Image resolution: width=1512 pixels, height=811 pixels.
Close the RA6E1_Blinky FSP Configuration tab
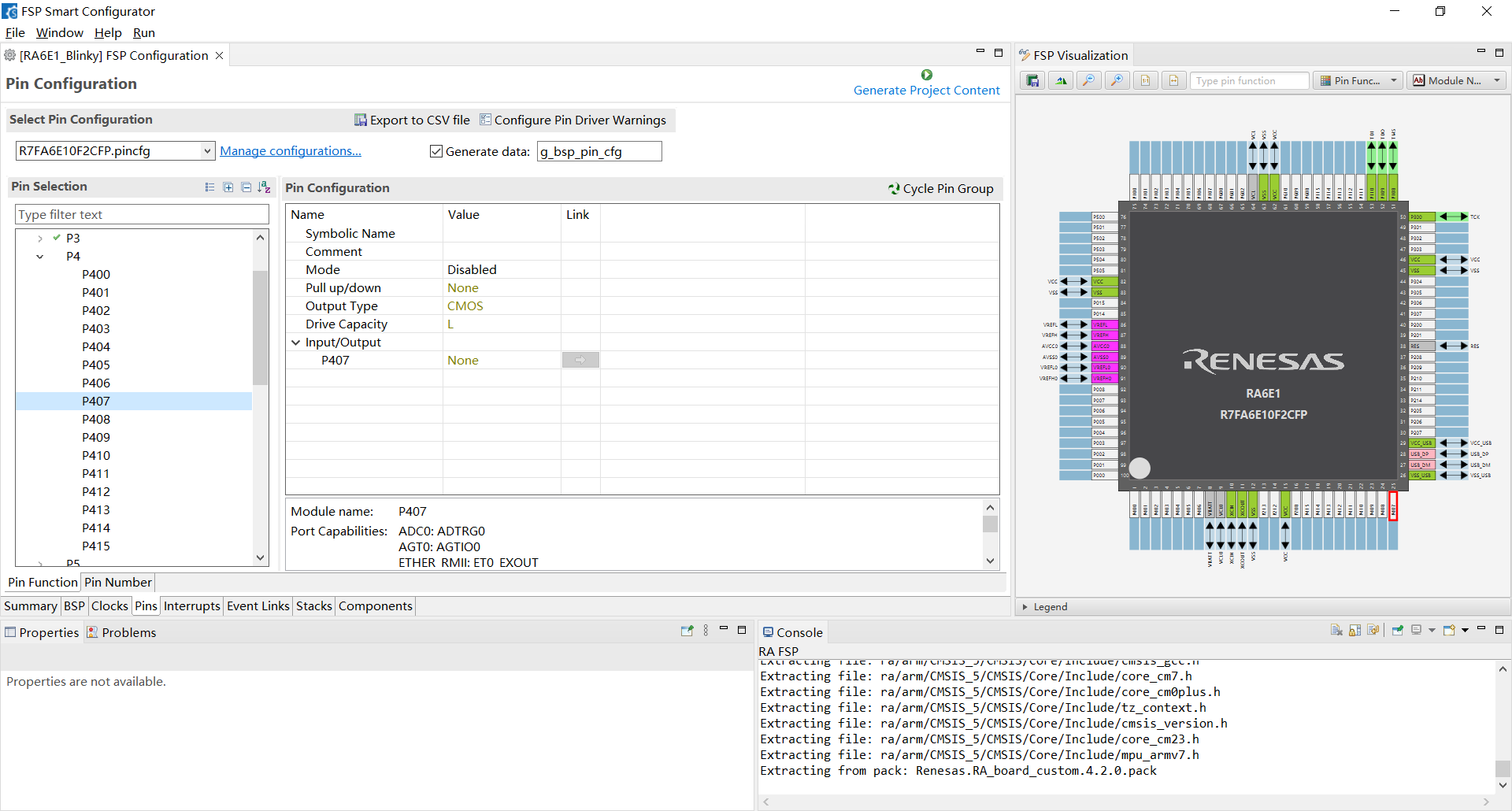pos(220,56)
